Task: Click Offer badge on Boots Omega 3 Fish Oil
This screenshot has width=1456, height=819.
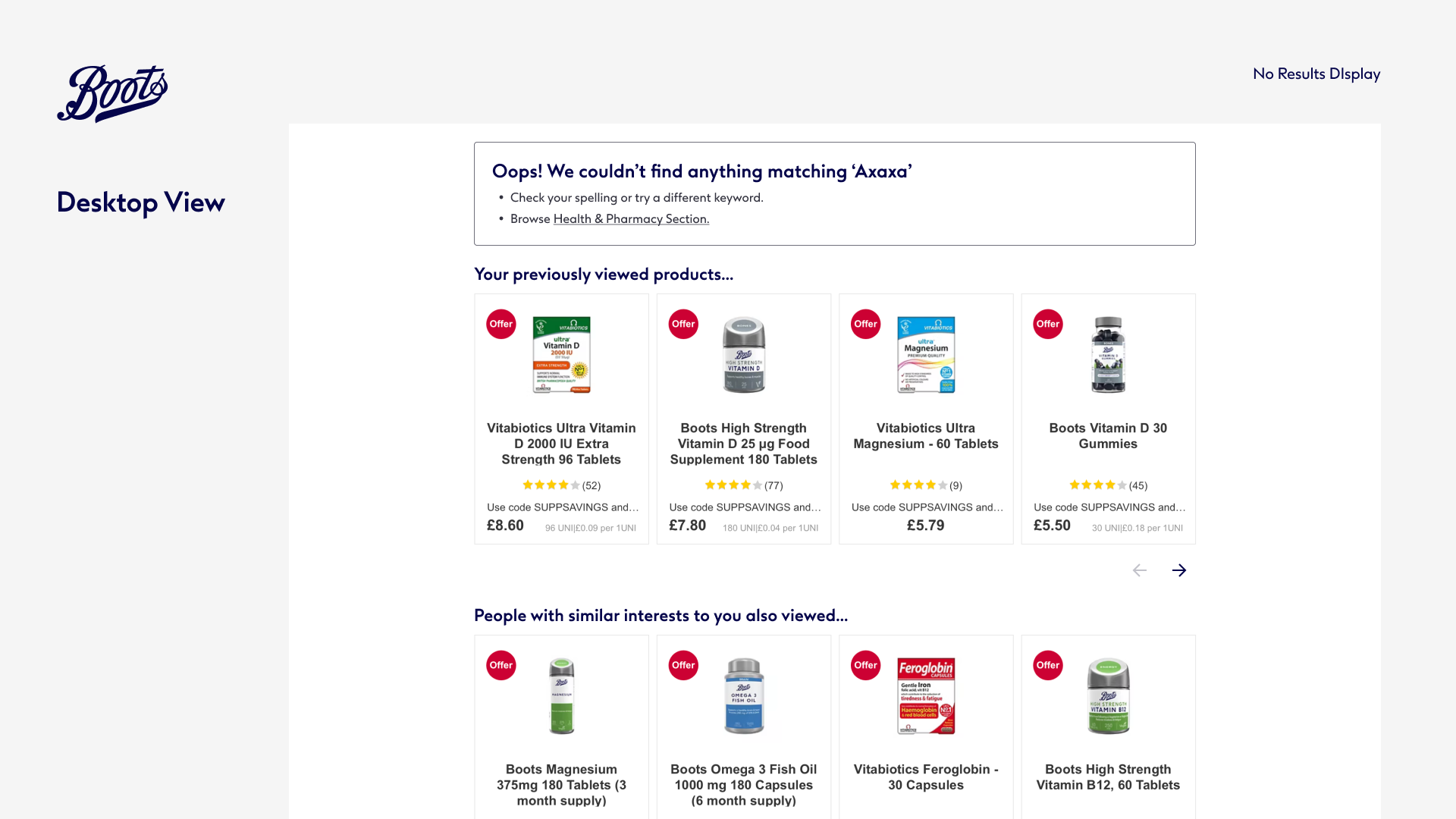Action: coord(682,665)
